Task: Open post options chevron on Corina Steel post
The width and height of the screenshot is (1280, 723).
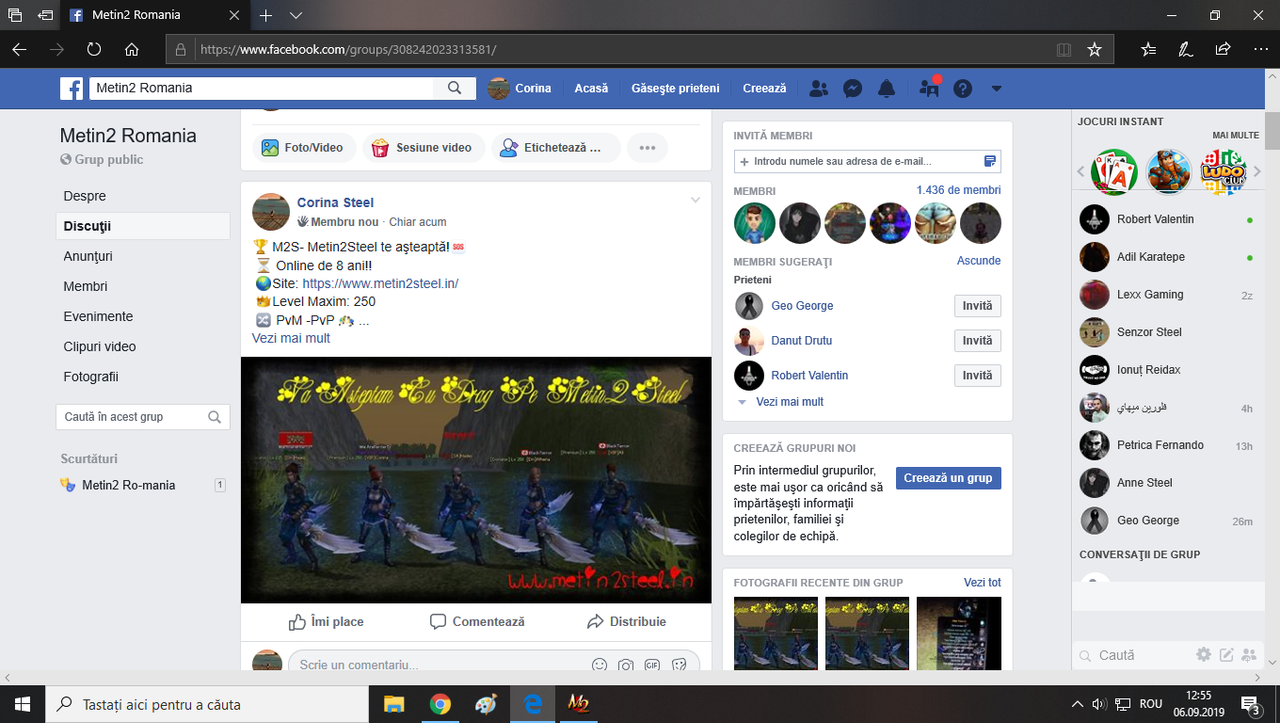Action: click(695, 200)
